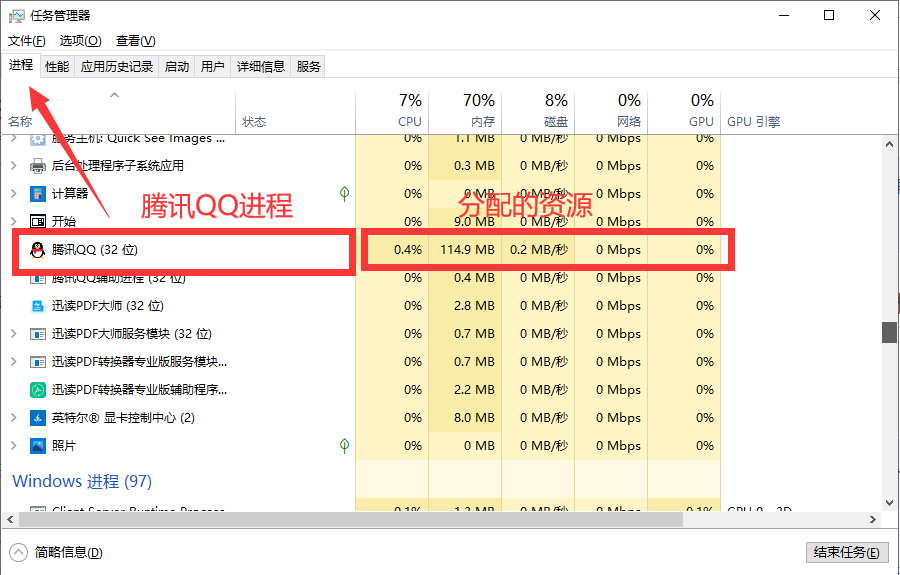Expand the 英特尔 显卡控制中心 (2) group
900x575 pixels.
tap(14, 418)
